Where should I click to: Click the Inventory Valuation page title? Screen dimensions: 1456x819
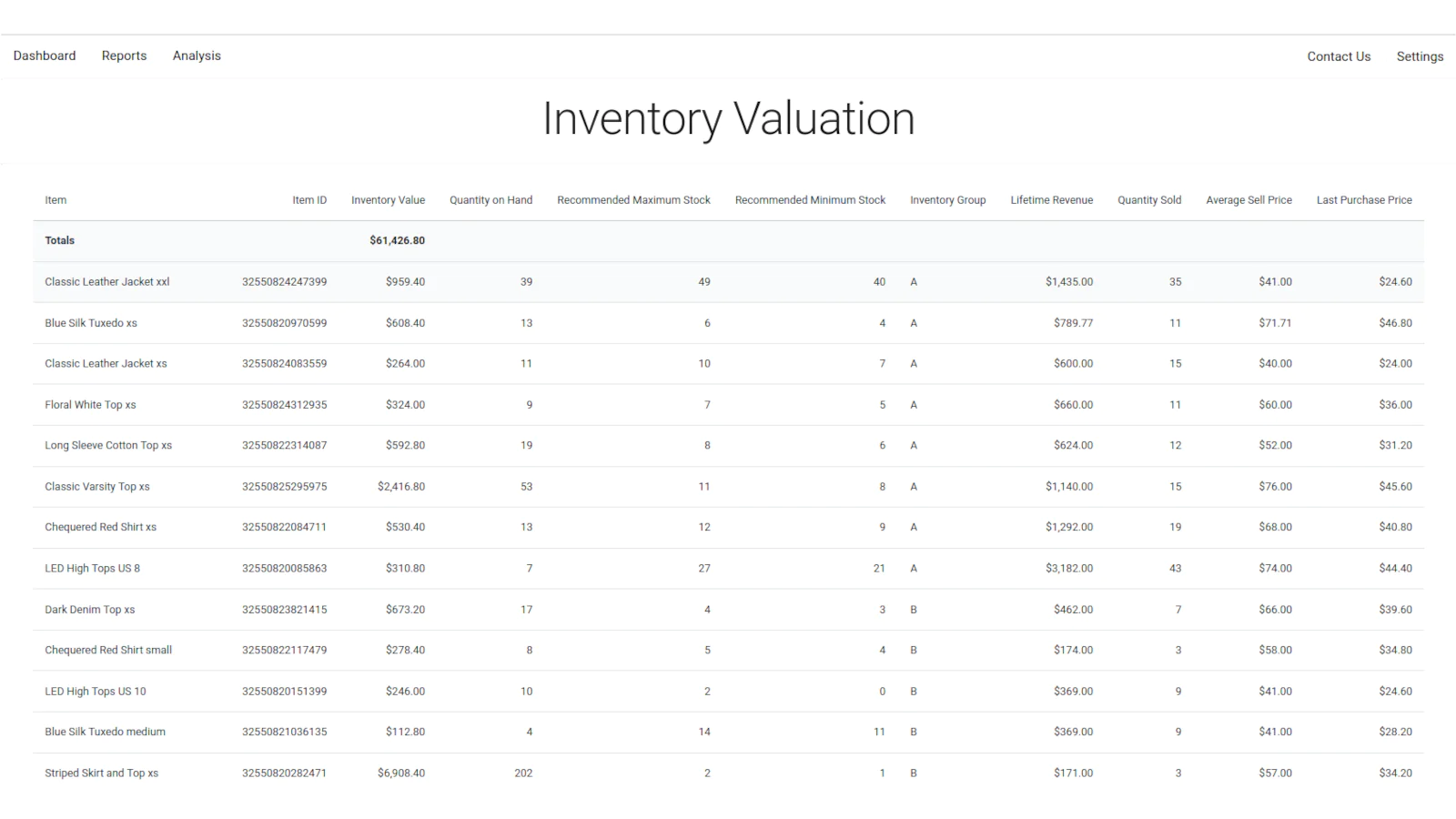pos(728,119)
